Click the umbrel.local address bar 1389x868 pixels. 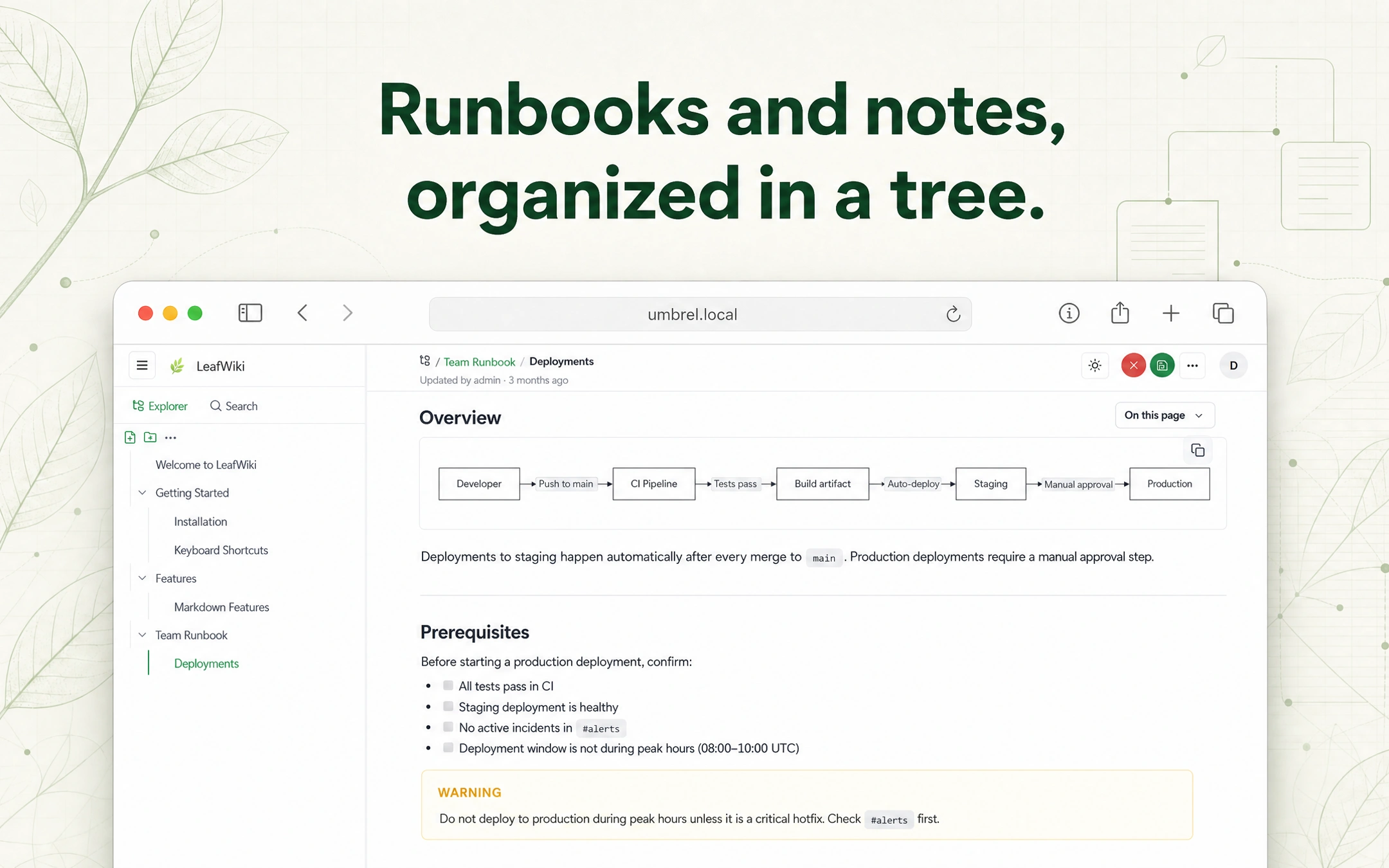coord(700,314)
